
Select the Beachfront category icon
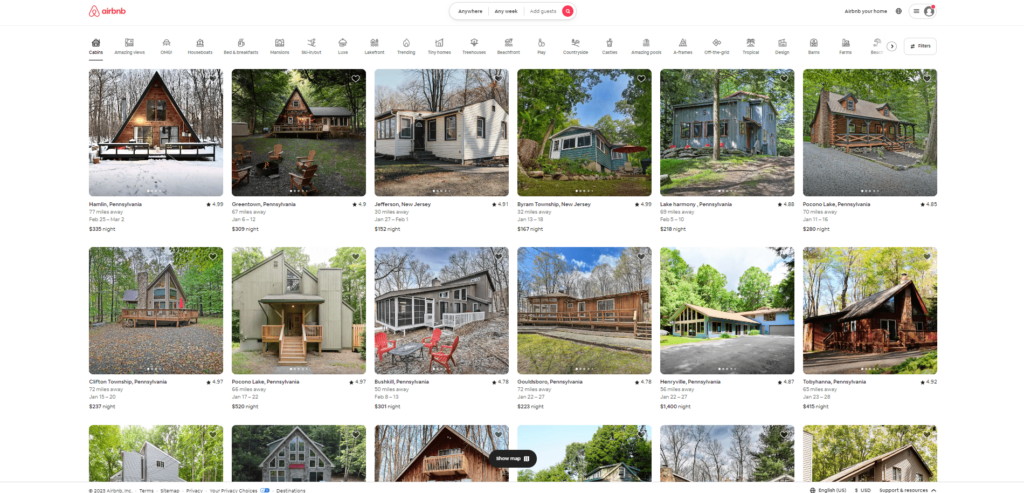click(x=509, y=42)
